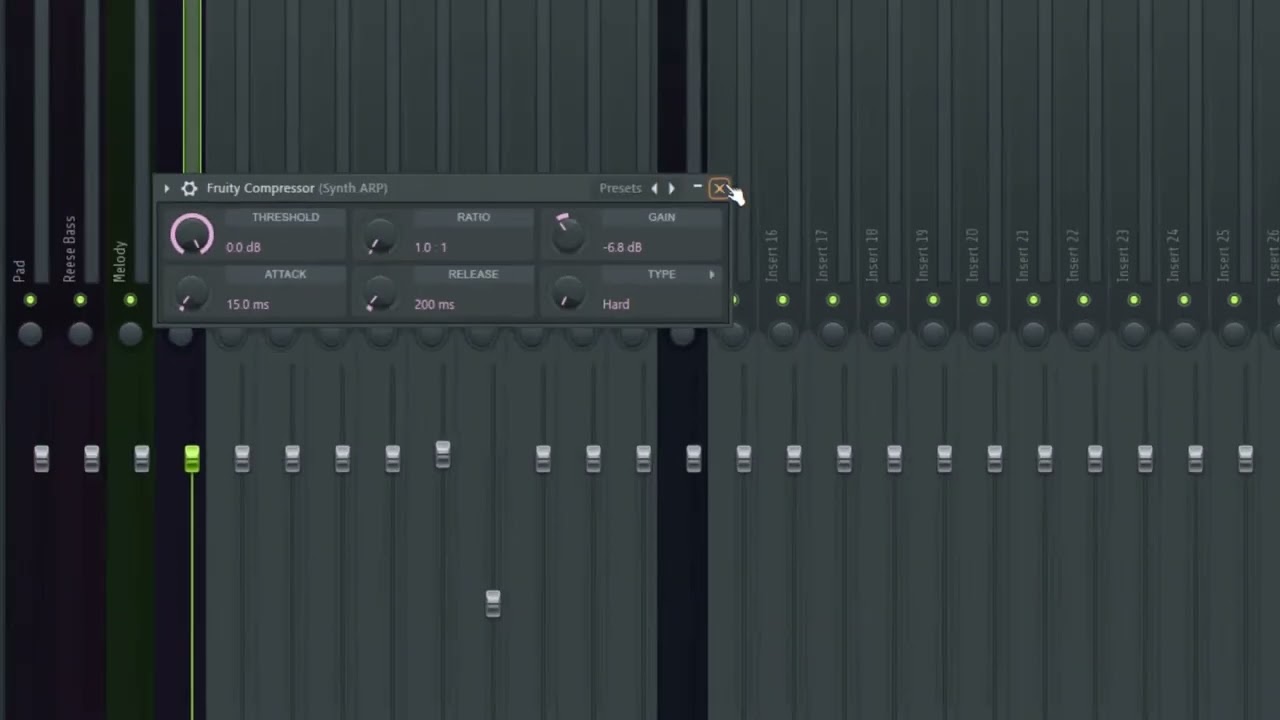Image resolution: width=1280 pixels, height=720 pixels.
Task: Mute the Insert 20 track
Action: pyautogui.click(x=983, y=300)
